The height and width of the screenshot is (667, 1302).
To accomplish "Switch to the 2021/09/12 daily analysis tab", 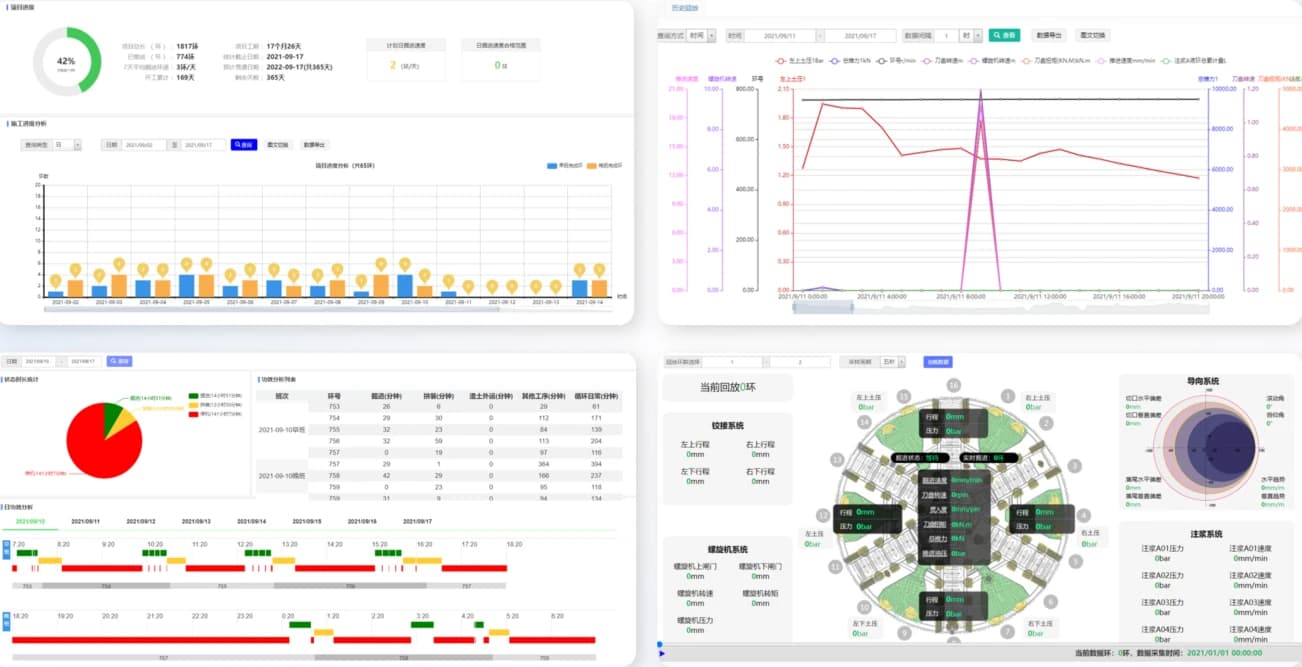I will 141,521.
